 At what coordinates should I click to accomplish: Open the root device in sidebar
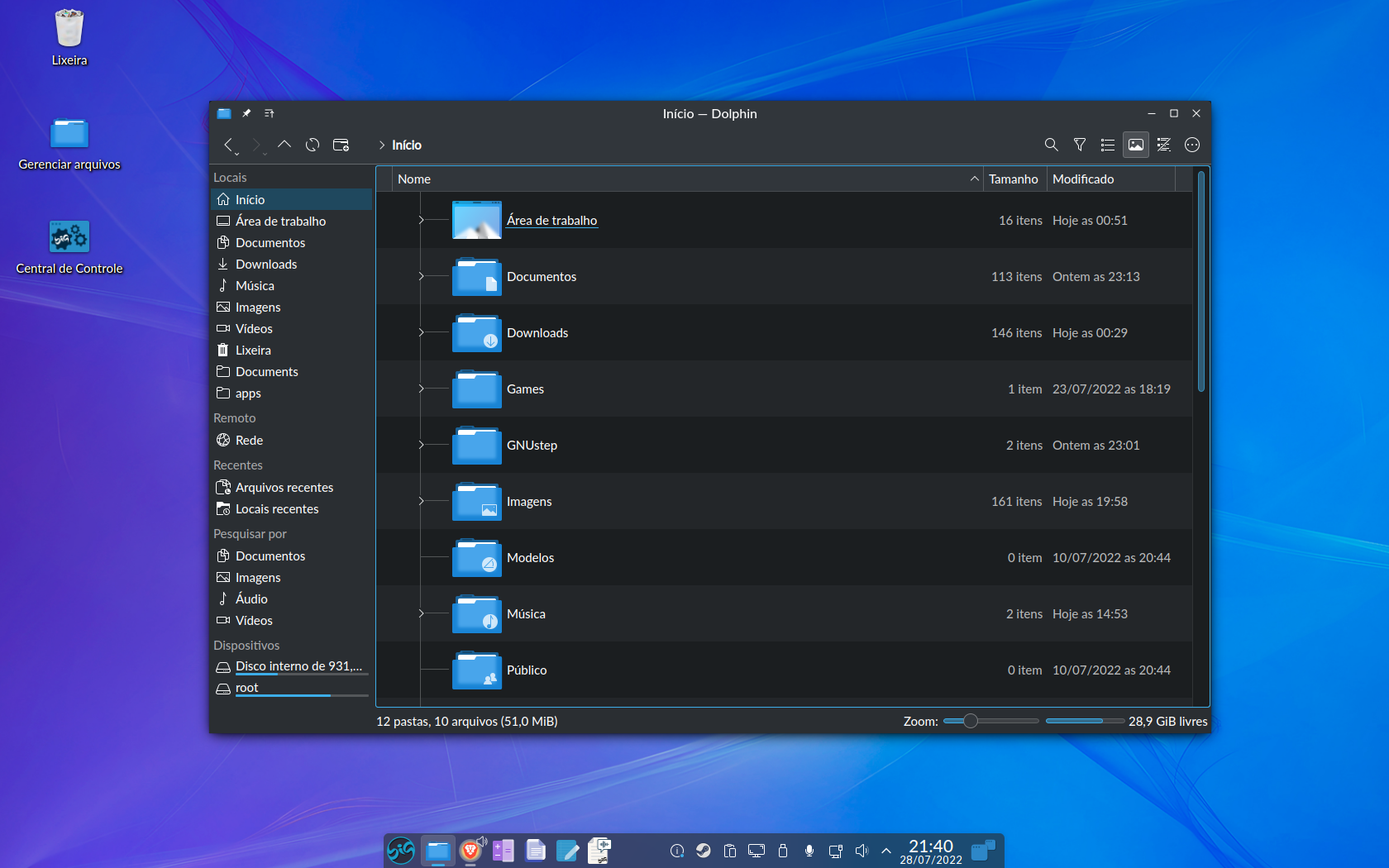coord(291,688)
